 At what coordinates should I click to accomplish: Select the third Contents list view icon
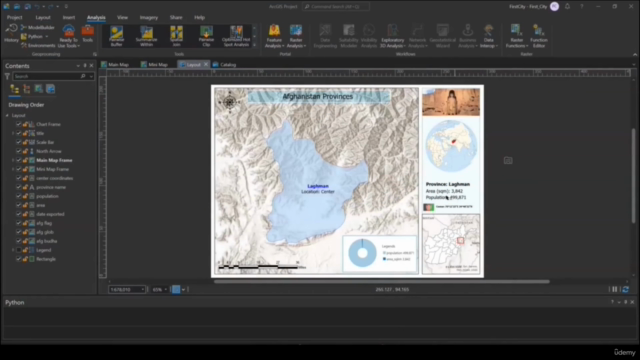[38, 89]
